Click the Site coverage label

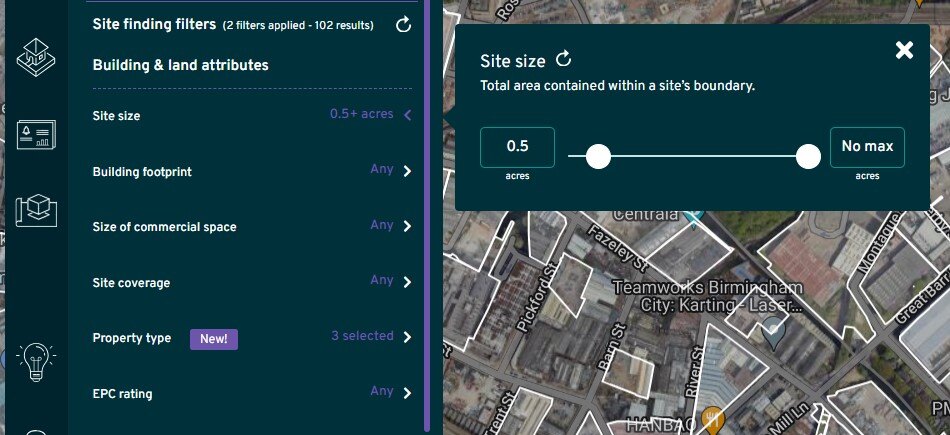(131, 283)
